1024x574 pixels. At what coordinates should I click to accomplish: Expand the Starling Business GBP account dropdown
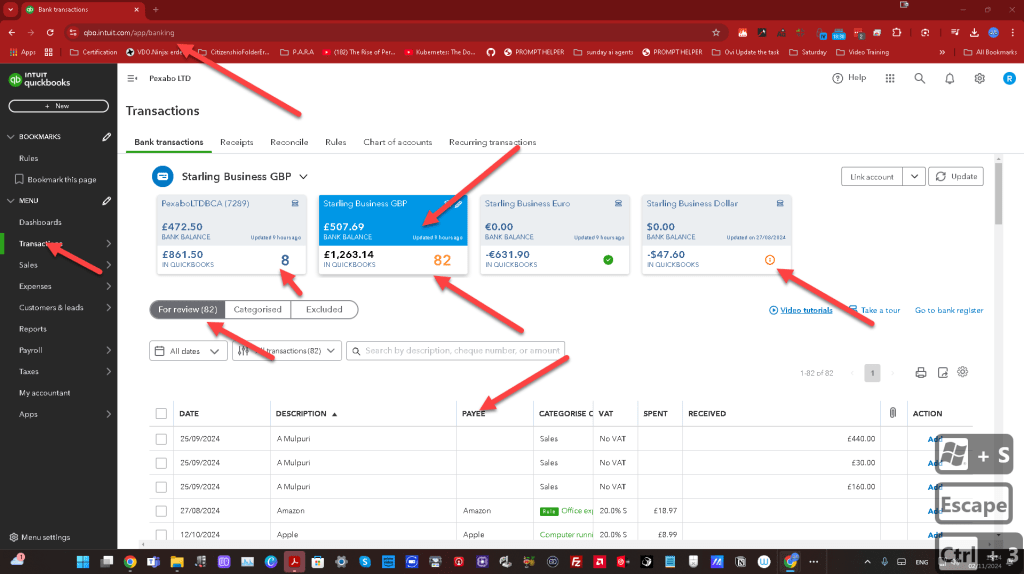click(x=304, y=177)
